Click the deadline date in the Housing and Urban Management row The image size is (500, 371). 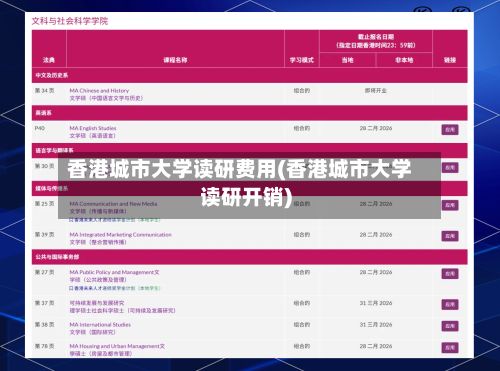coord(376,346)
